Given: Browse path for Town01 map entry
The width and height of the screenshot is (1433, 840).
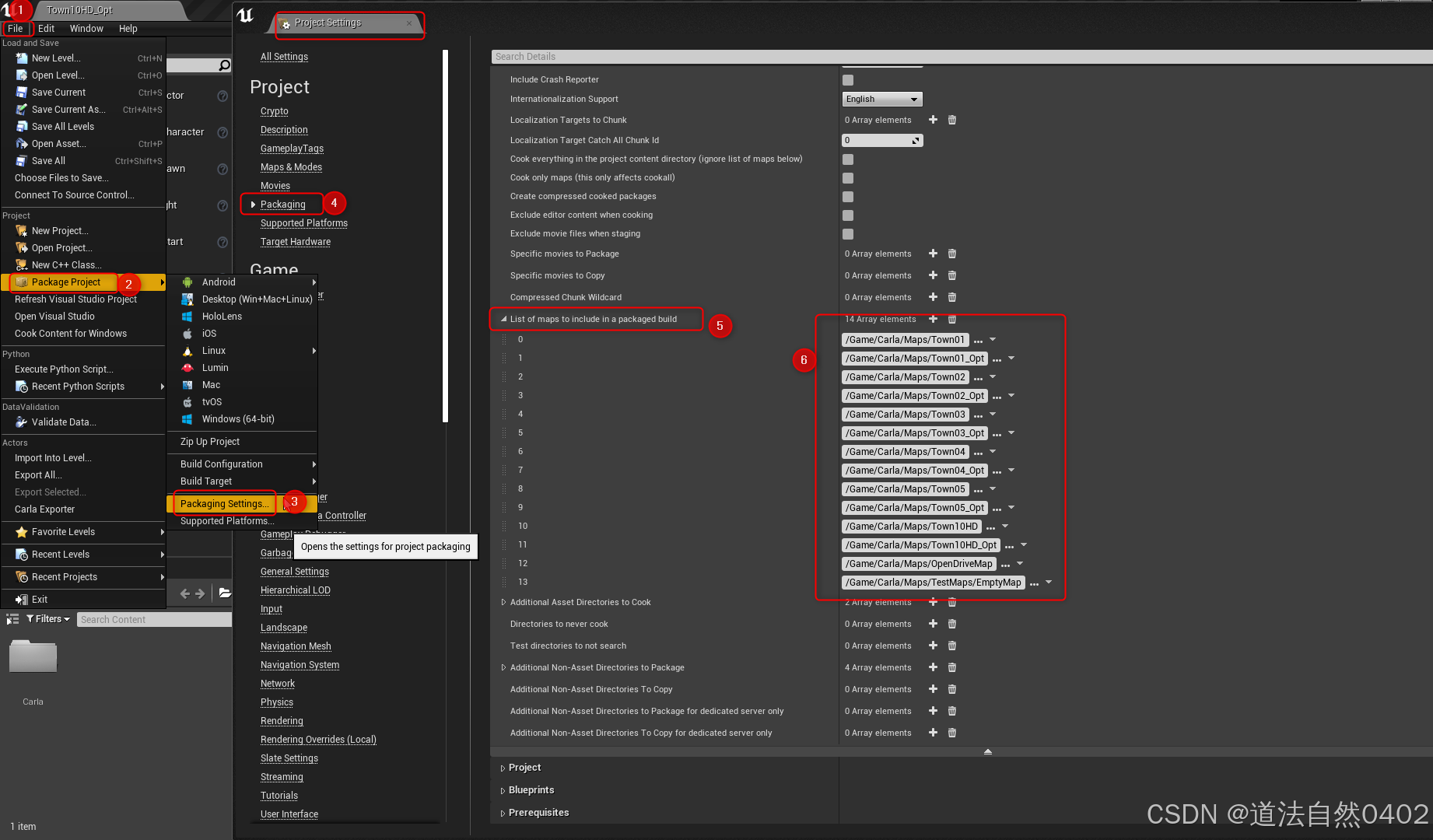Looking at the screenshot, I should (x=978, y=341).
